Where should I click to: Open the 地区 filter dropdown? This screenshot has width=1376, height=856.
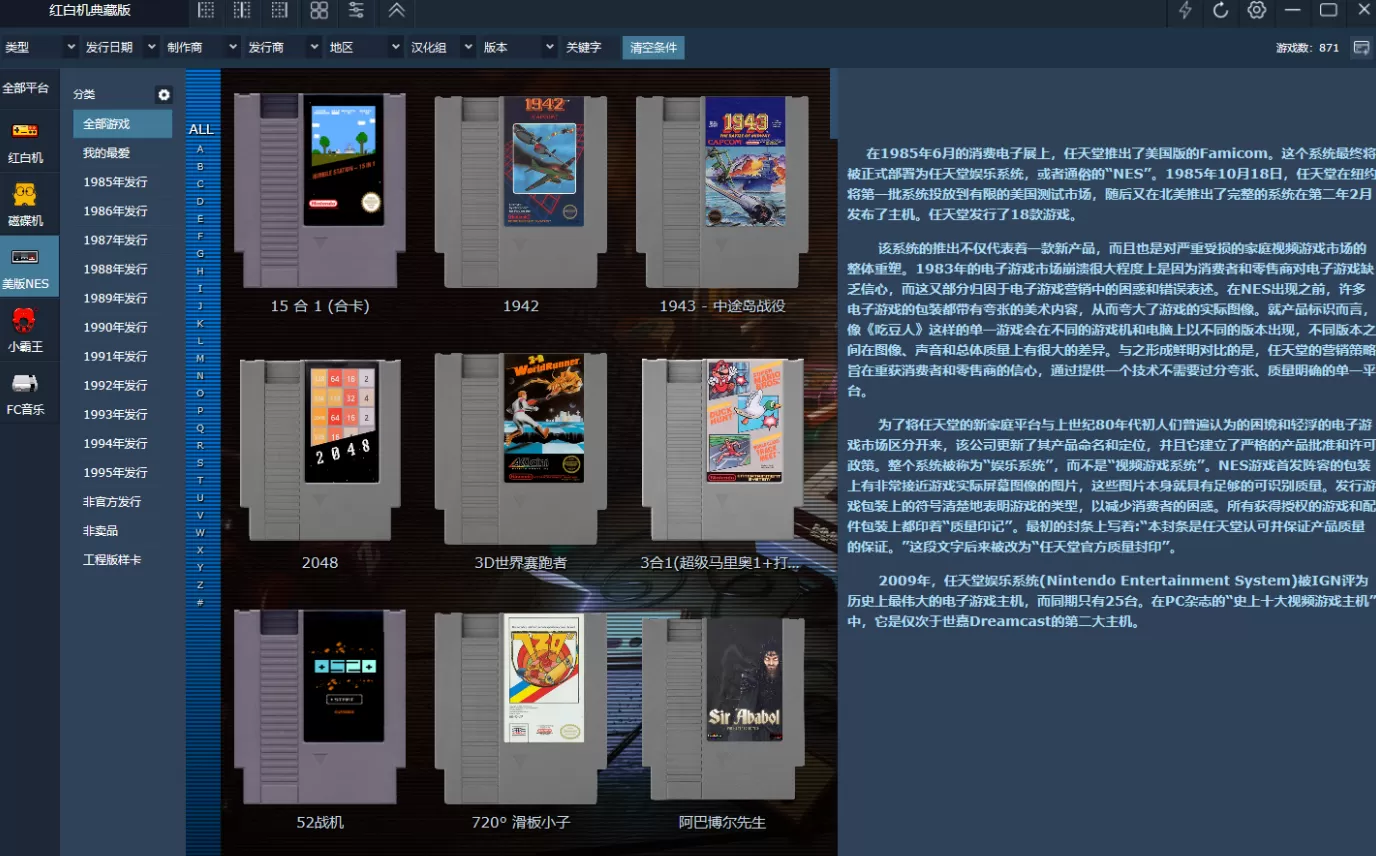(x=362, y=46)
